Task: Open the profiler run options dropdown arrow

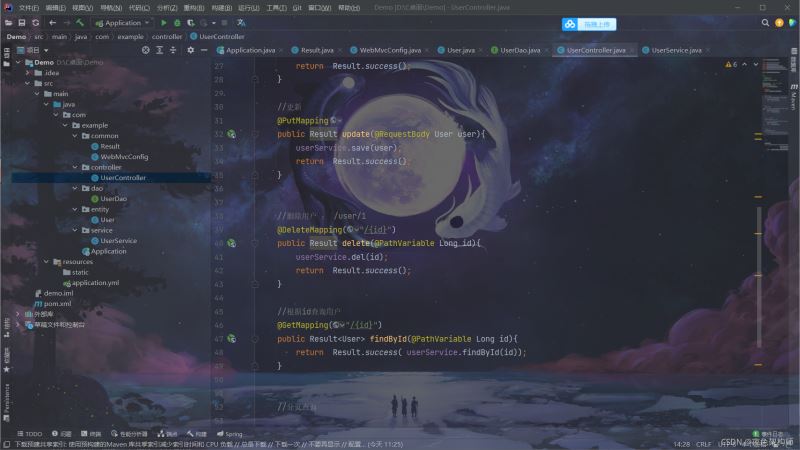Action: click(x=214, y=23)
